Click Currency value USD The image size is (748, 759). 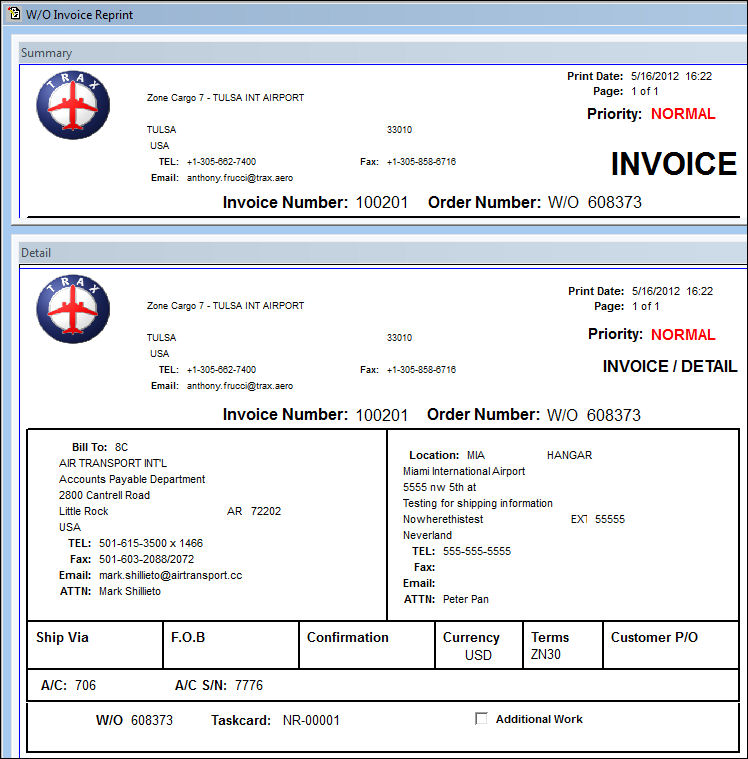click(478, 655)
